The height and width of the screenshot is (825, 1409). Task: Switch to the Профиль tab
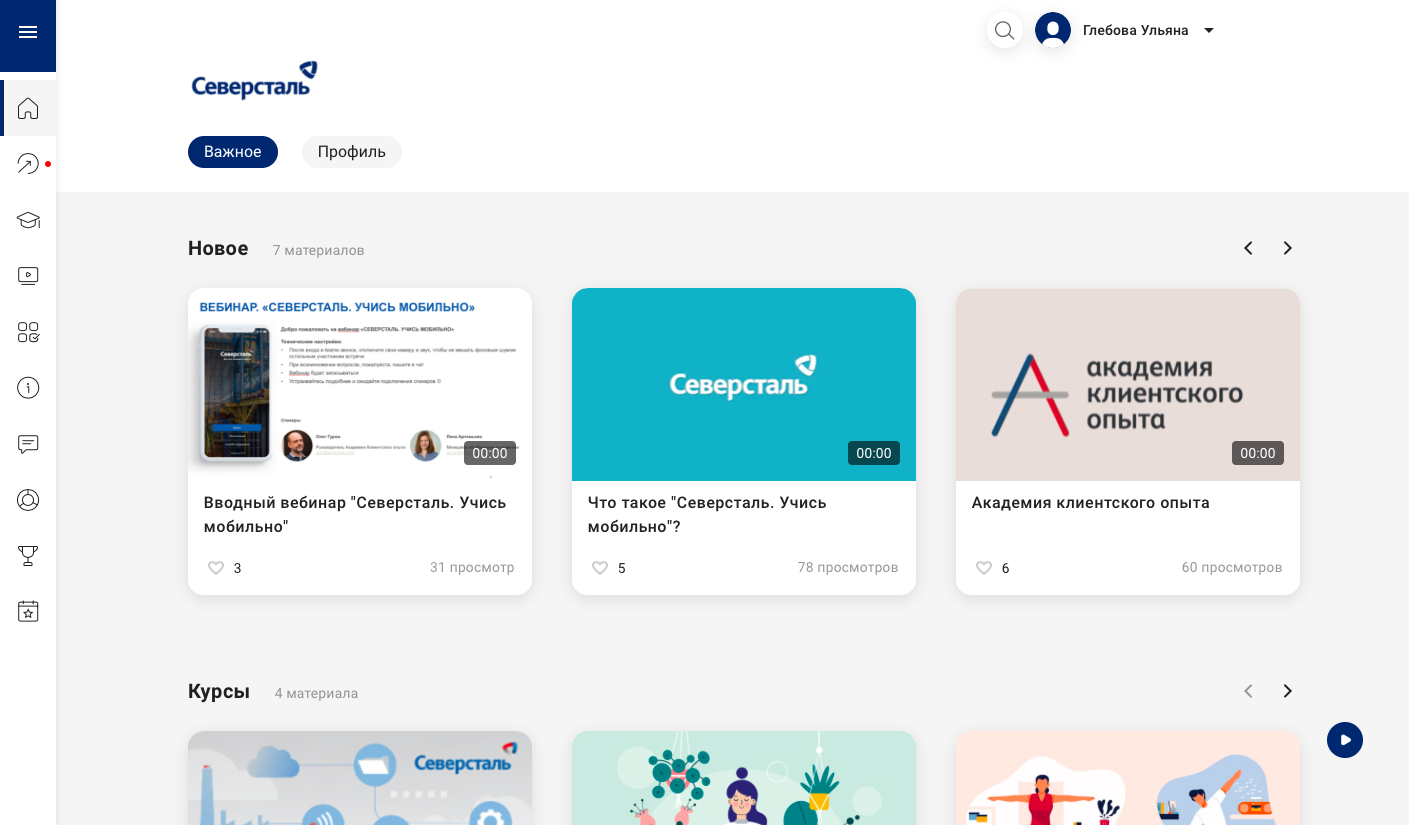pyautogui.click(x=352, y=152)
